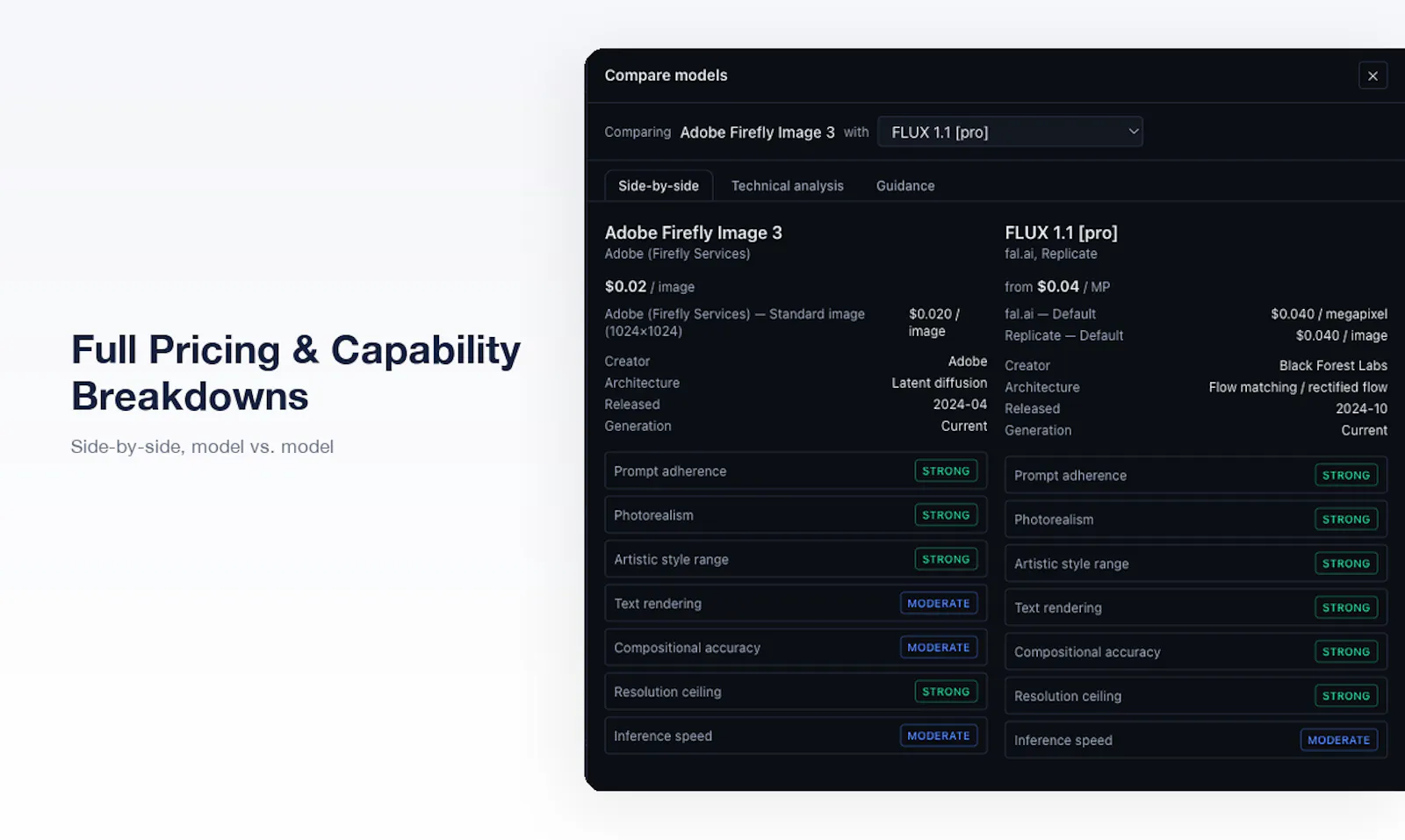
Task: Click the STRONG badge in FLUX's Text rendering row
Action: pos(1346,607)
